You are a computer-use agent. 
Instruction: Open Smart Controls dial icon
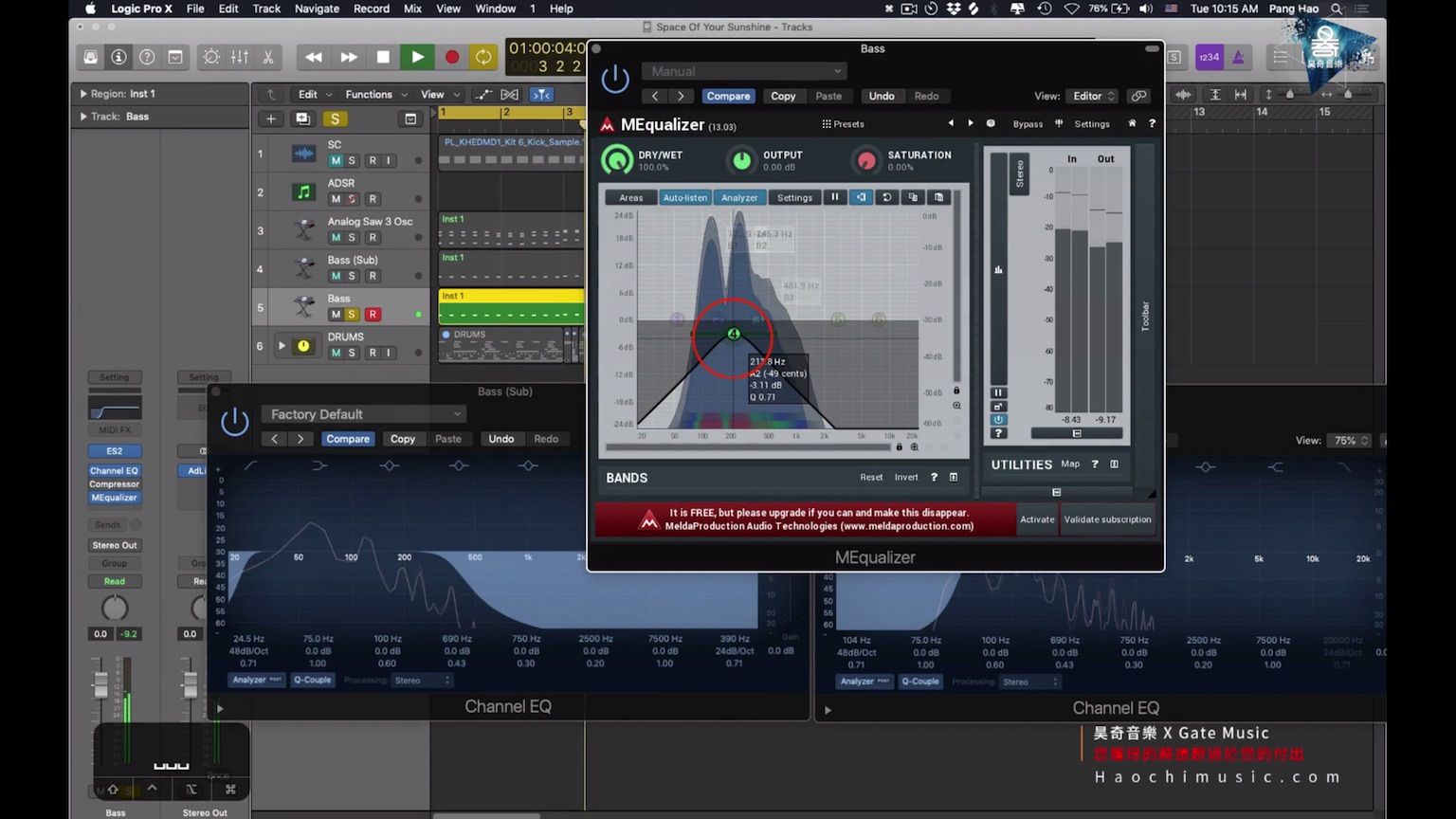[211, 57]
